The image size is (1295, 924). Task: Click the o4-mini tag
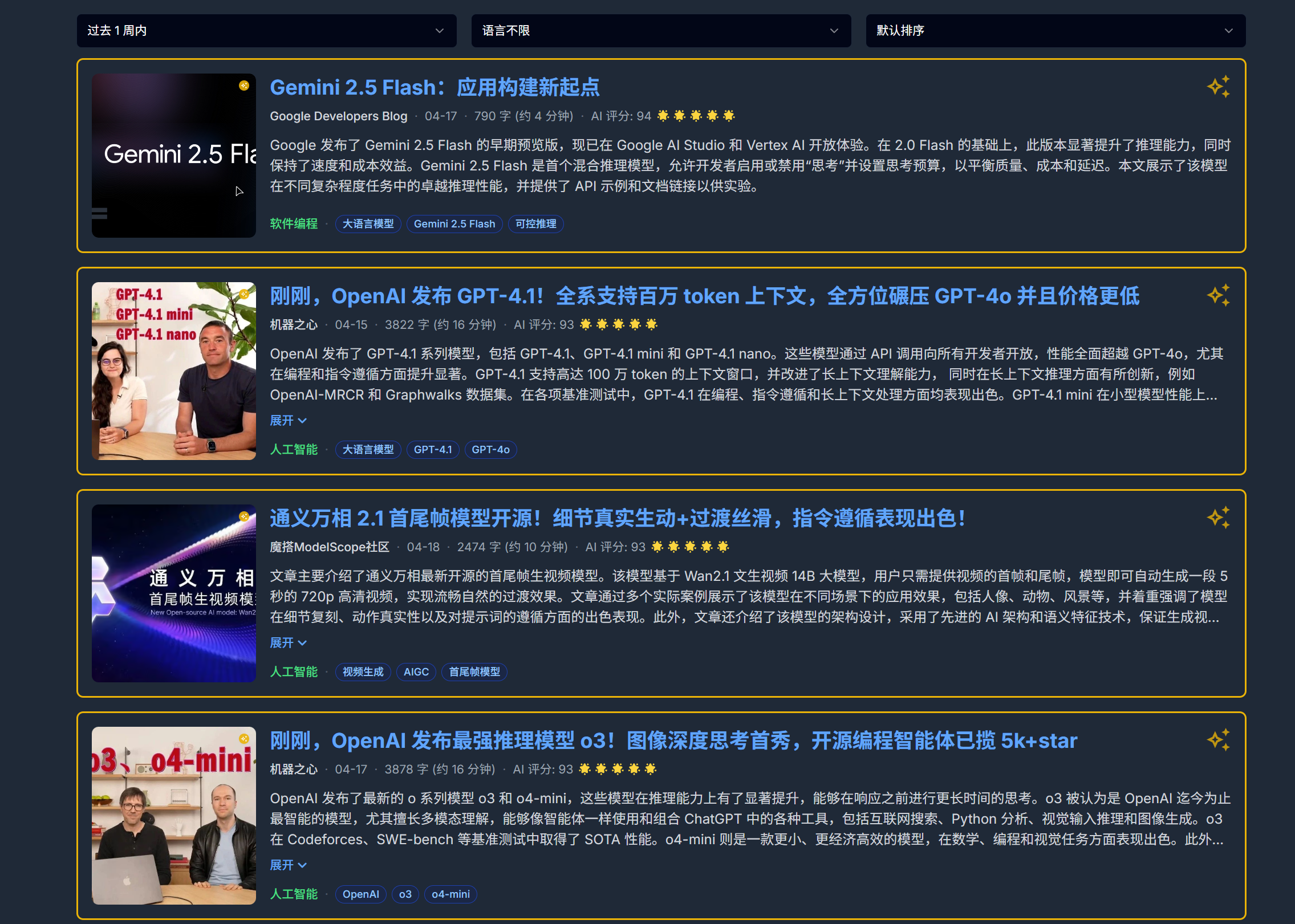pyautogui.click(x=451, y=894)
